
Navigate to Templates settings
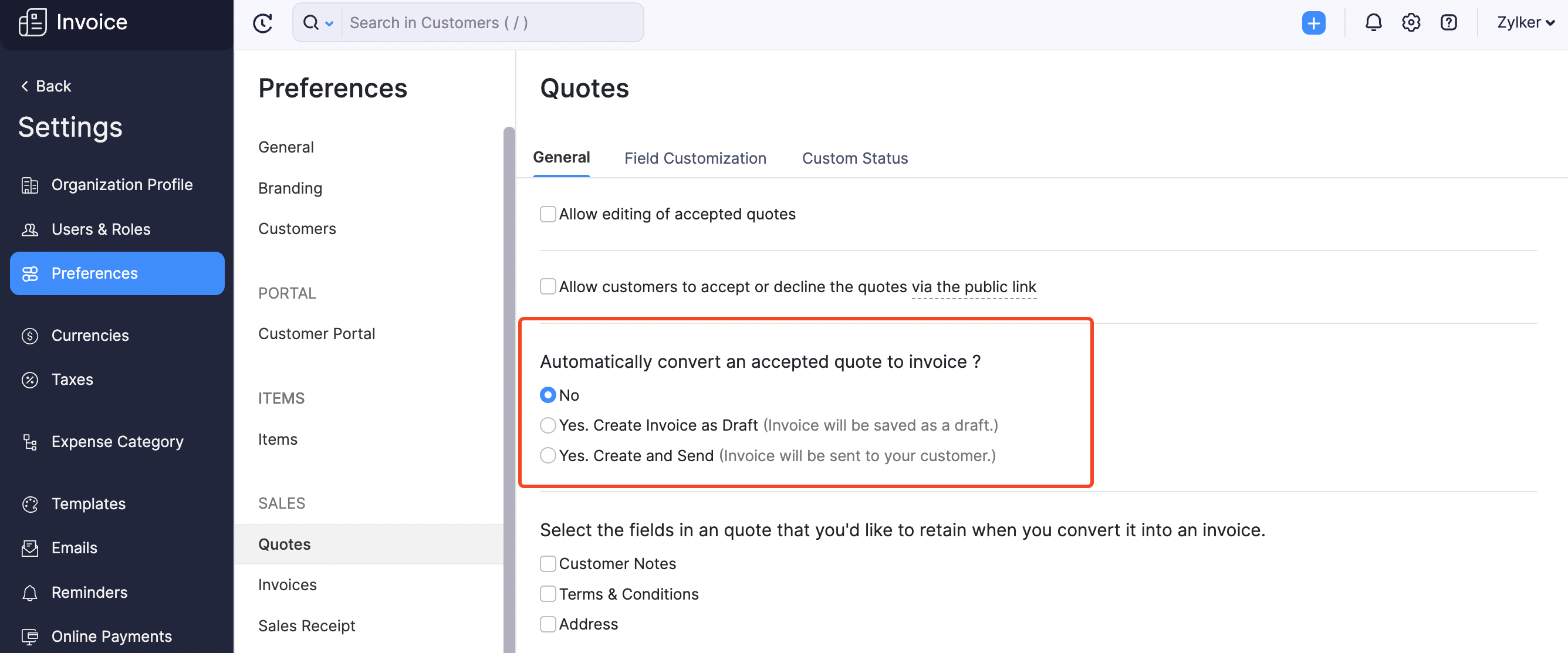click(x=88, y=503)
